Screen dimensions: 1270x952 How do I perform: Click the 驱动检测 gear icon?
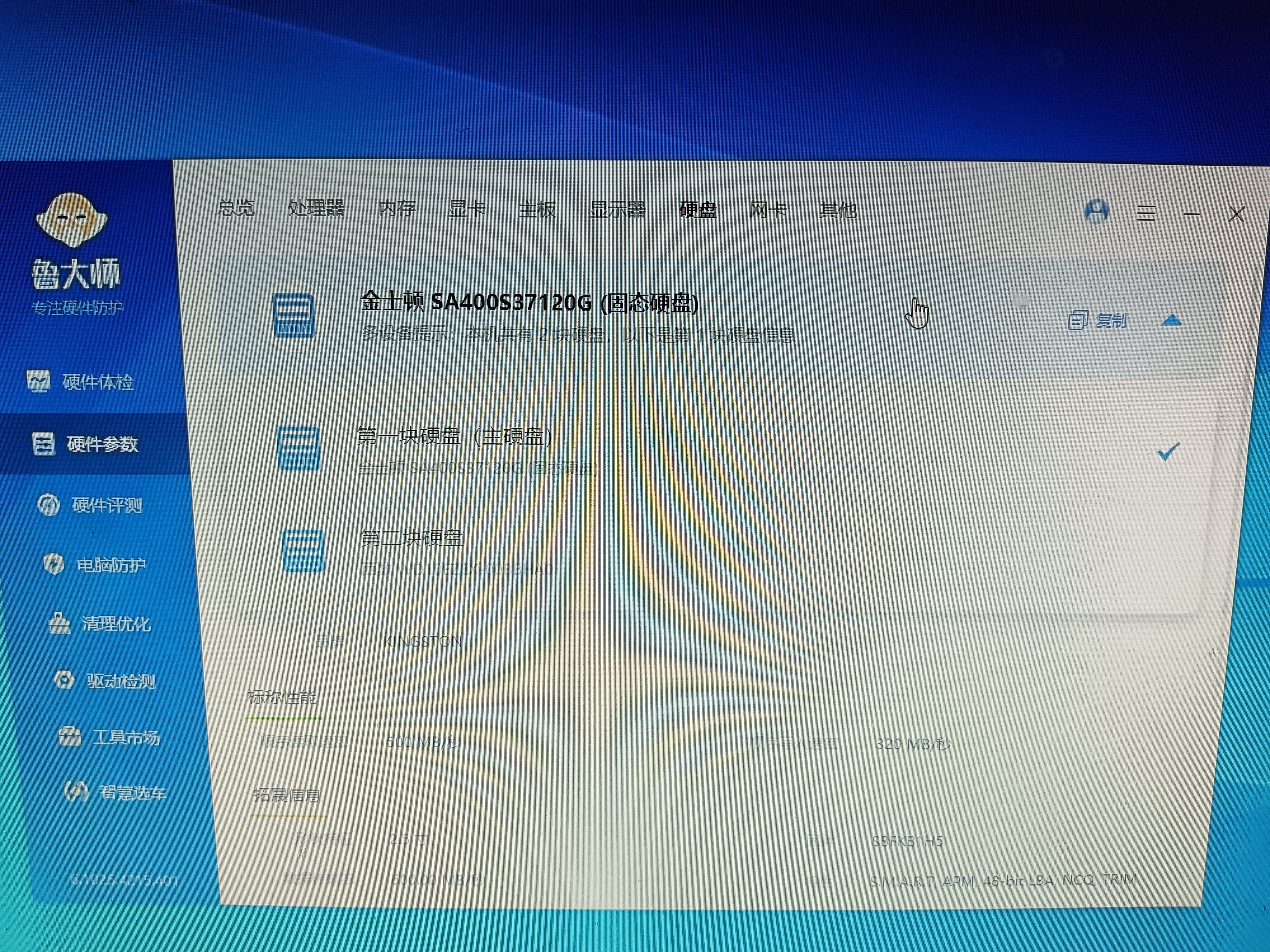tap(64, 680)
